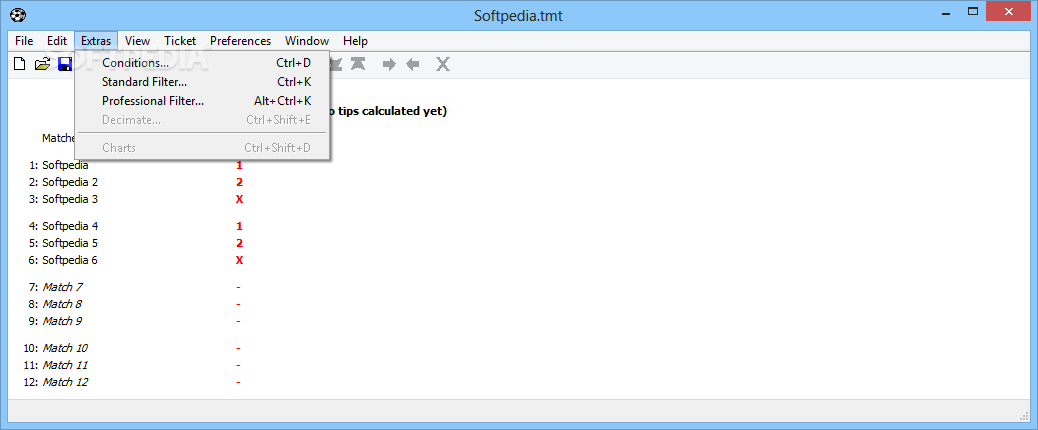Click the grey left arrow toolbar icon
This screenshot has width=1038, height=430.
click(413, 64)
